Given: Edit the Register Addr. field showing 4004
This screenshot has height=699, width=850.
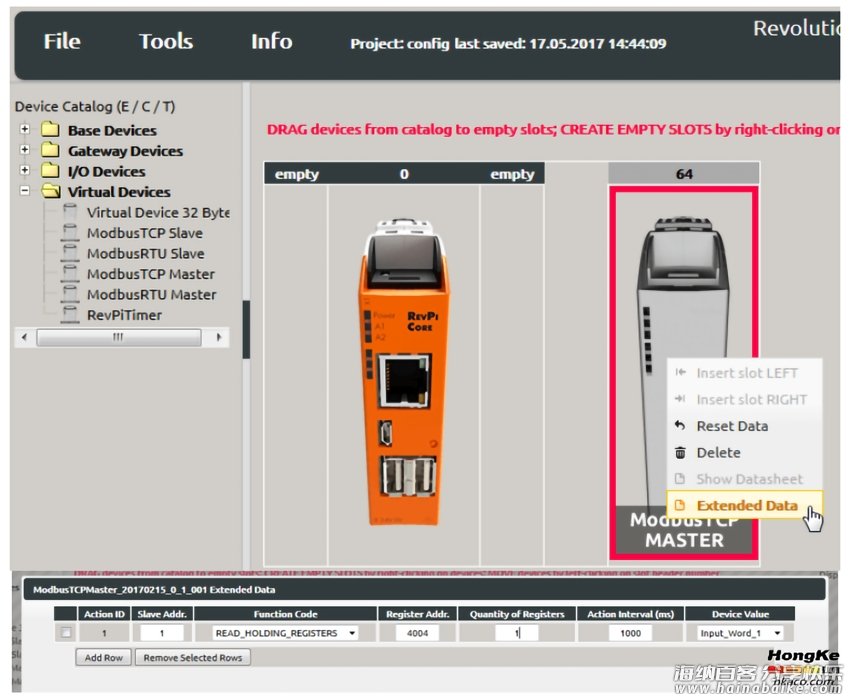Looking at the screenshot, I should [417, 633].
